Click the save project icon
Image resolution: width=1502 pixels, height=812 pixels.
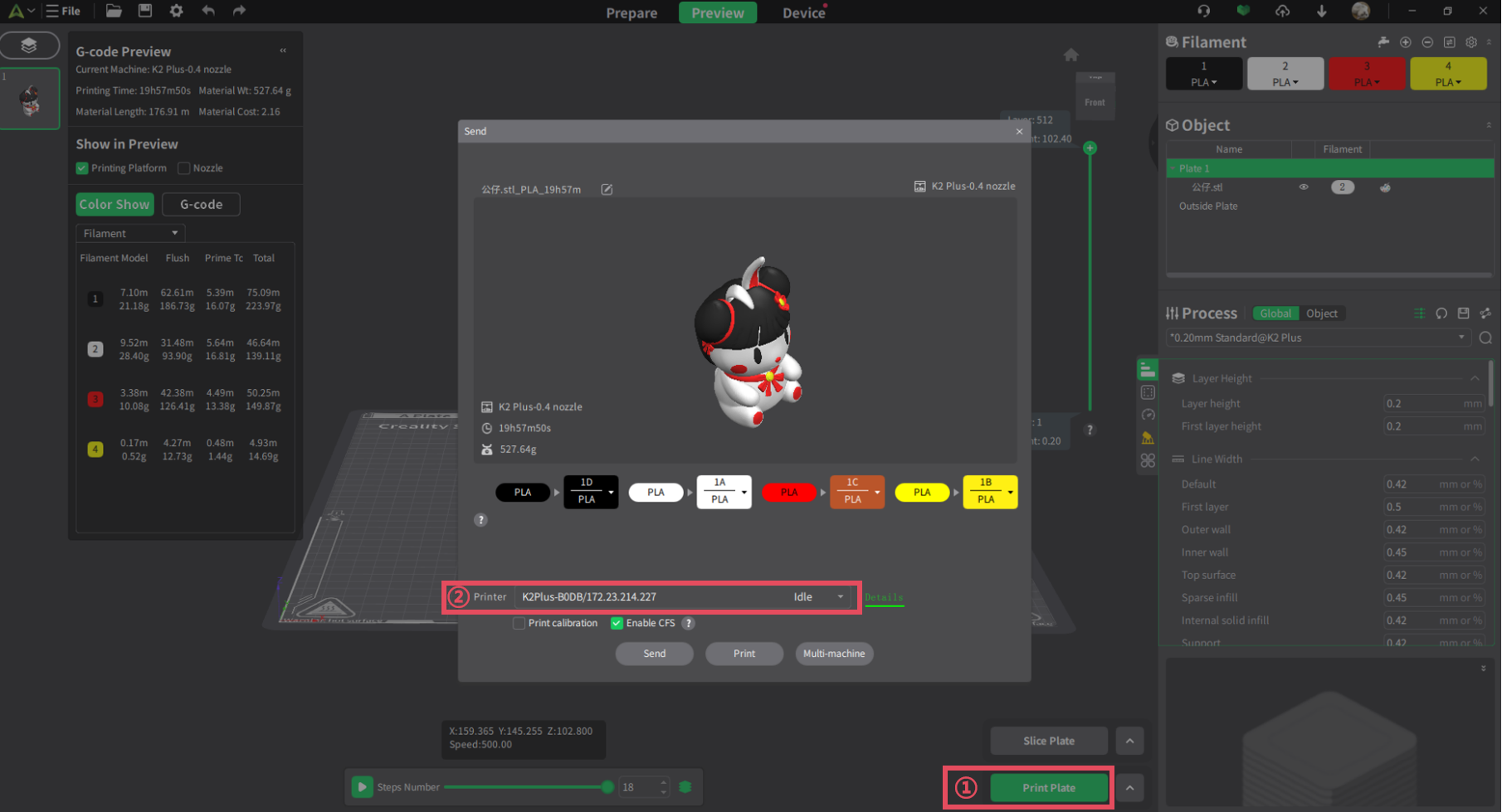(145, 11)
